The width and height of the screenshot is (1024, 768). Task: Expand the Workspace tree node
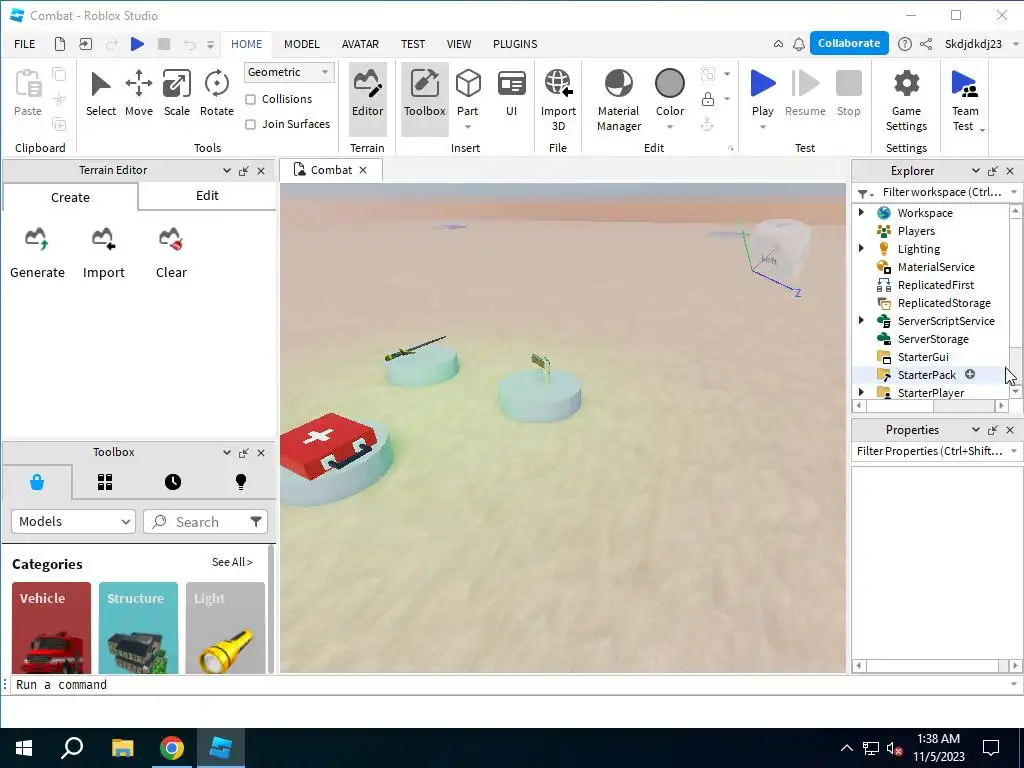pos(861,212)
